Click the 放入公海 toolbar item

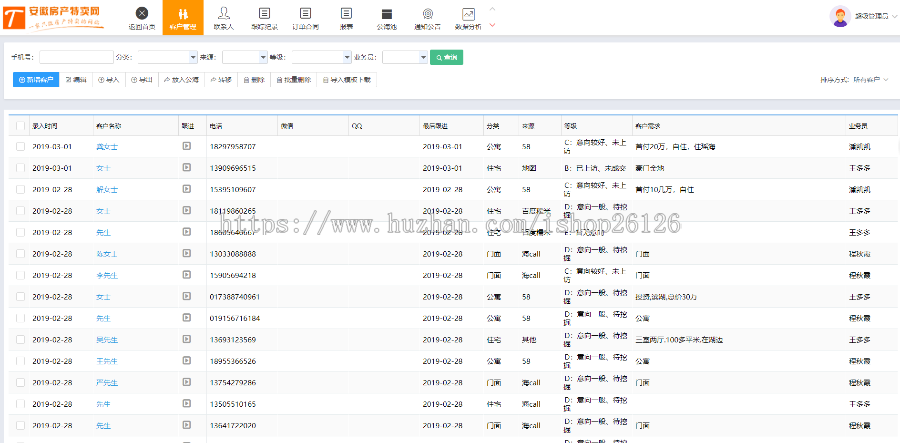(x=181, y=80)
